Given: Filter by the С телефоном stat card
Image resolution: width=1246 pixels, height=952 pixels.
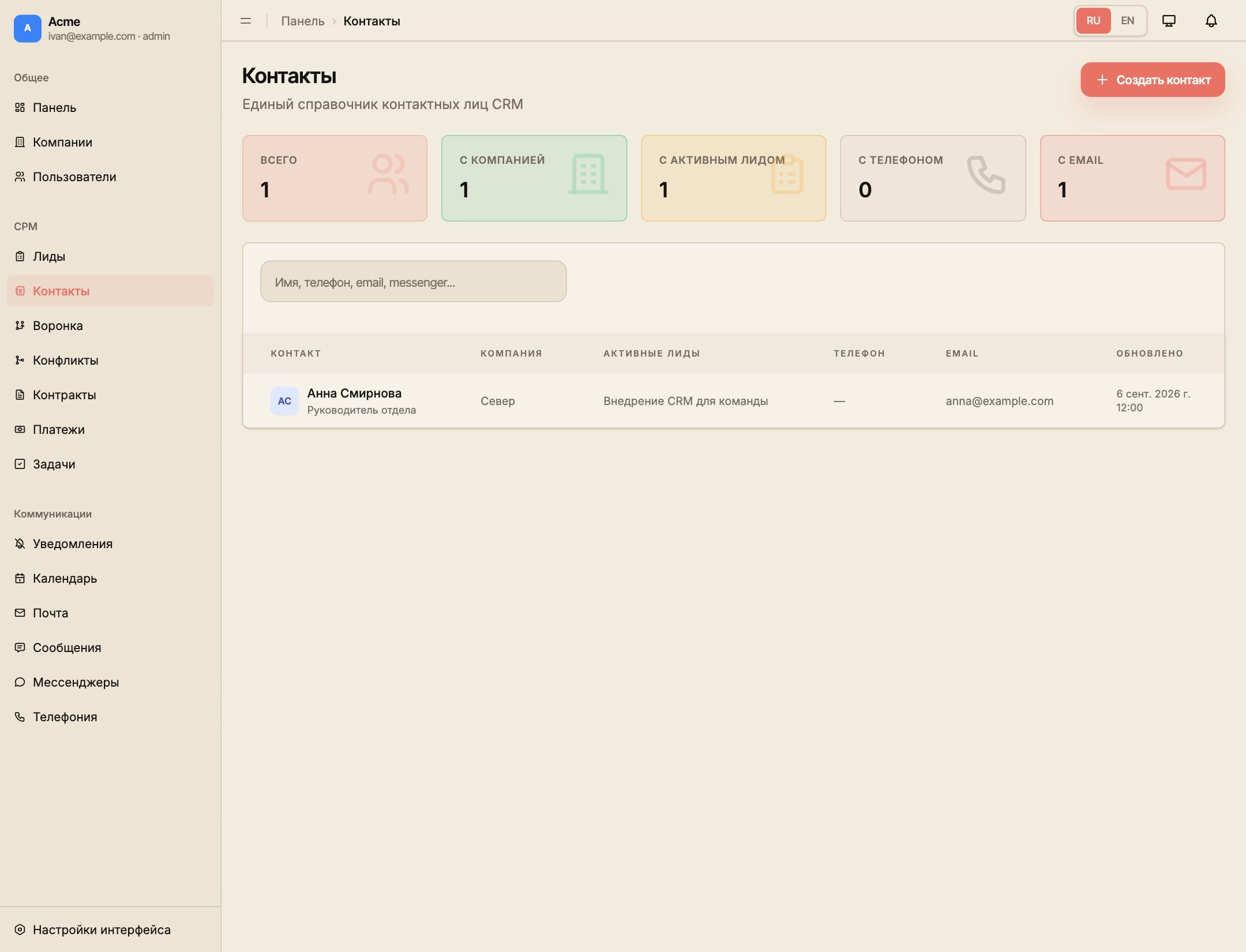Looking at the screenshot, I should point(933,178).
